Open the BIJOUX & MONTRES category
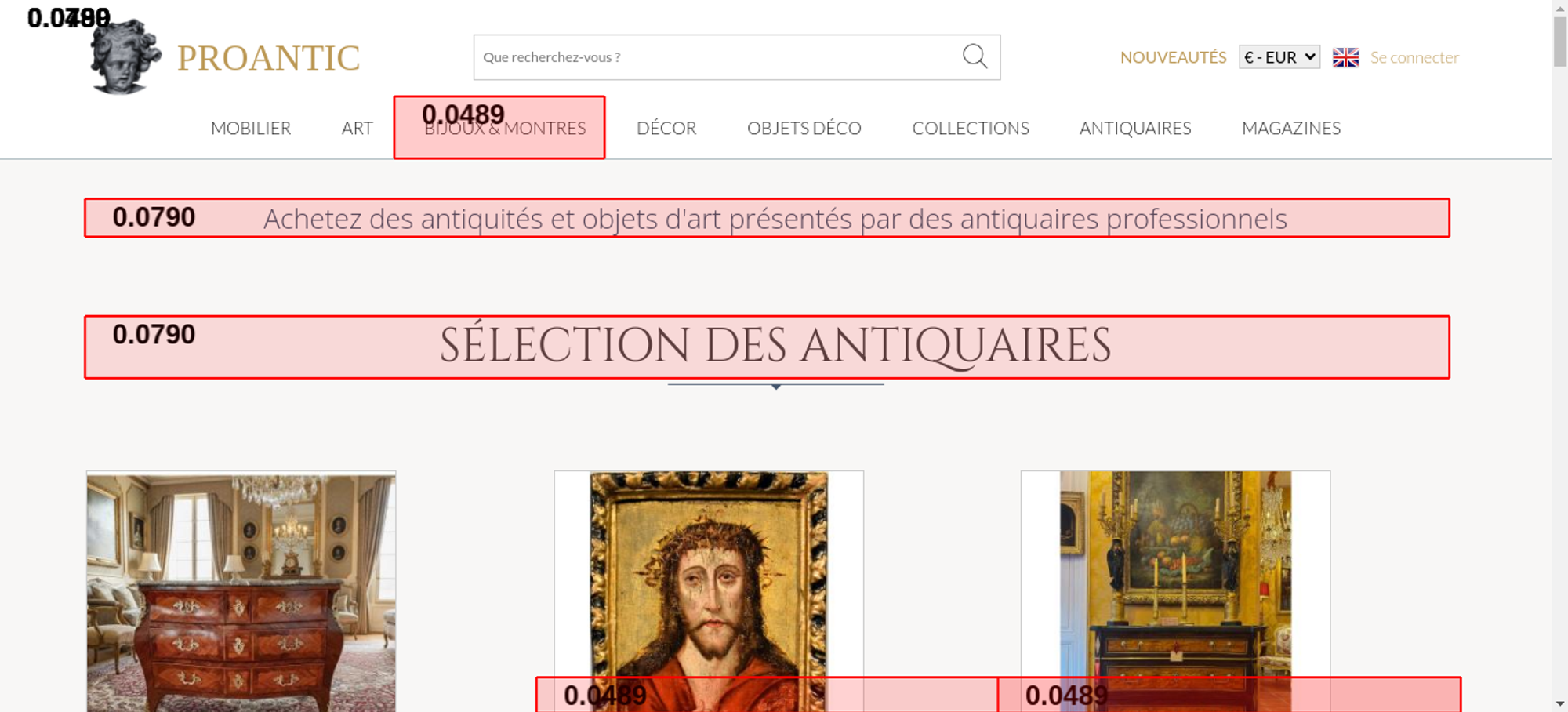This screenshot has width=1568, height=712. point(505,128)
